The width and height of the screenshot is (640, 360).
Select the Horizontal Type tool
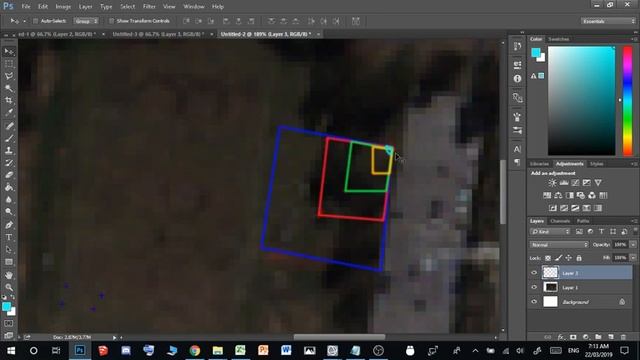9,237
